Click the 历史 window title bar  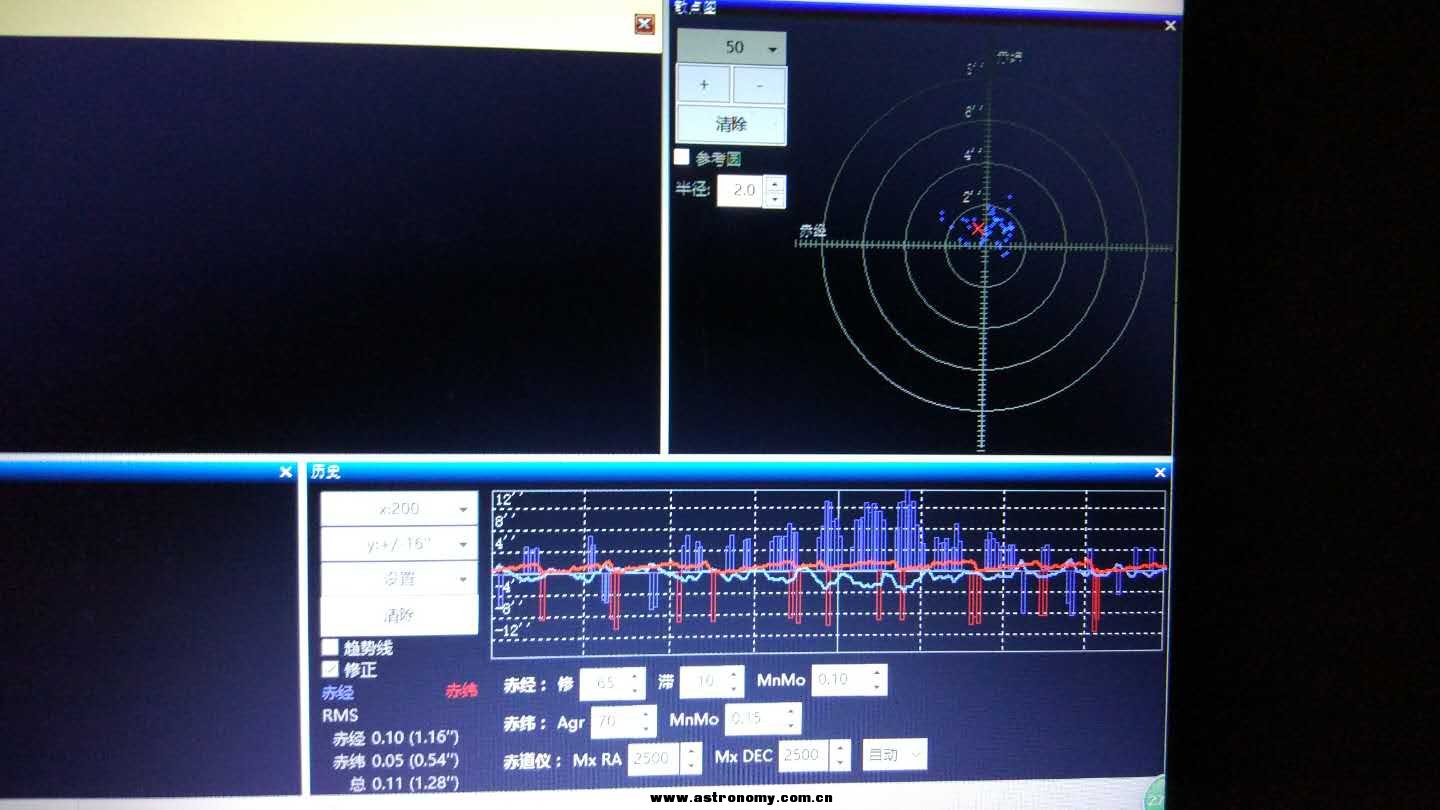738,472
